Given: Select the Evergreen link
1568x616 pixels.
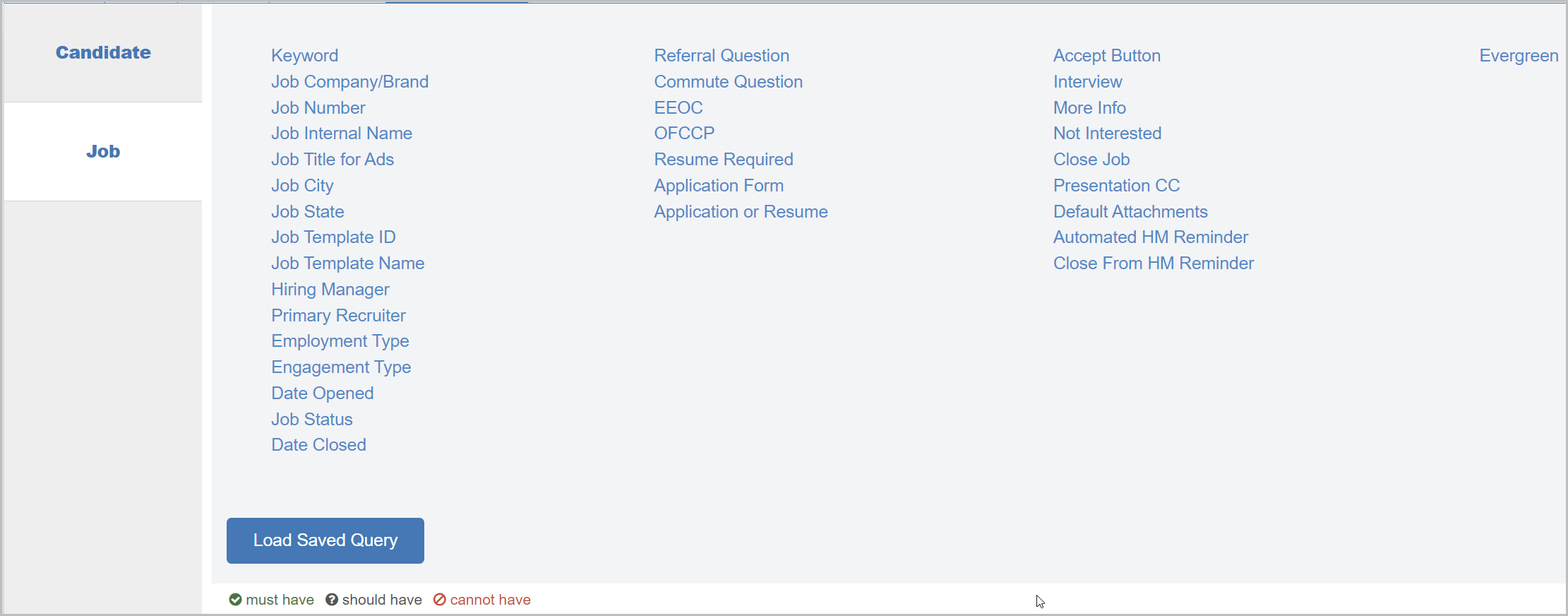Looking at the screenshot, I should pos(1519,56).
